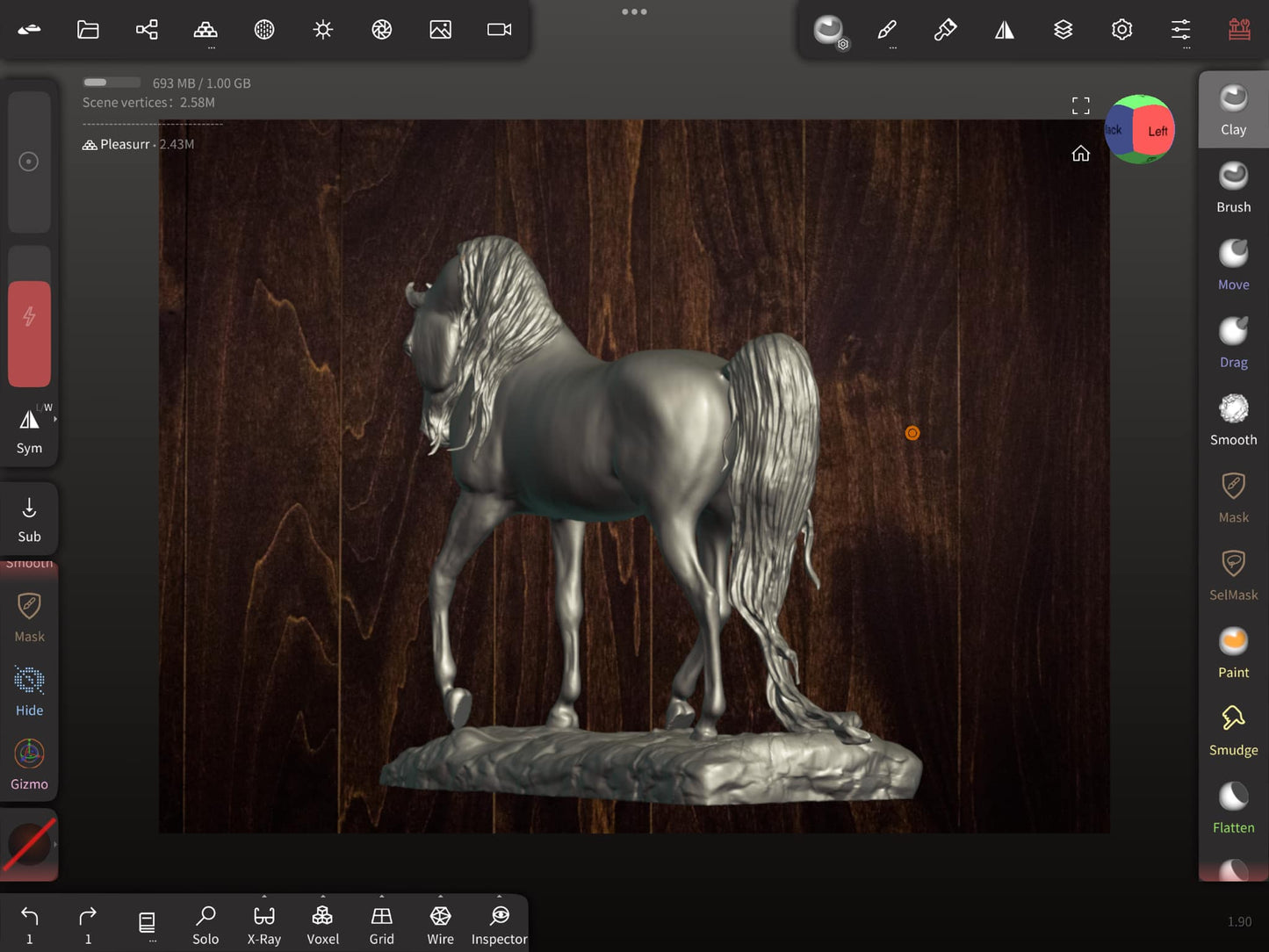1269x952 pixels.
Task: Select the Flatten tool
Action: [1233, 807]
